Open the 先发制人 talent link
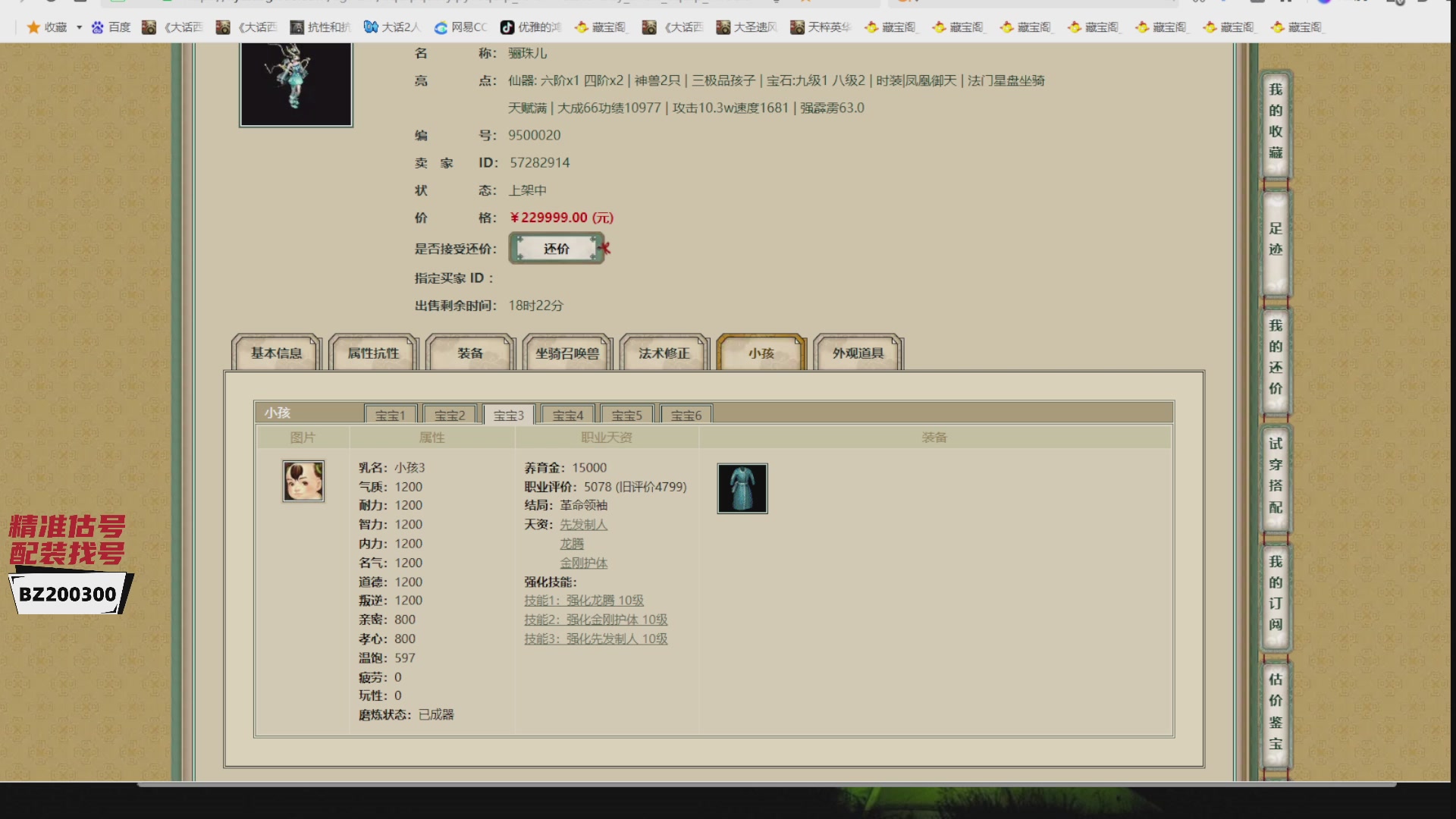The width and height of the screenshot is (1456, 819). [x=583, y=525]
